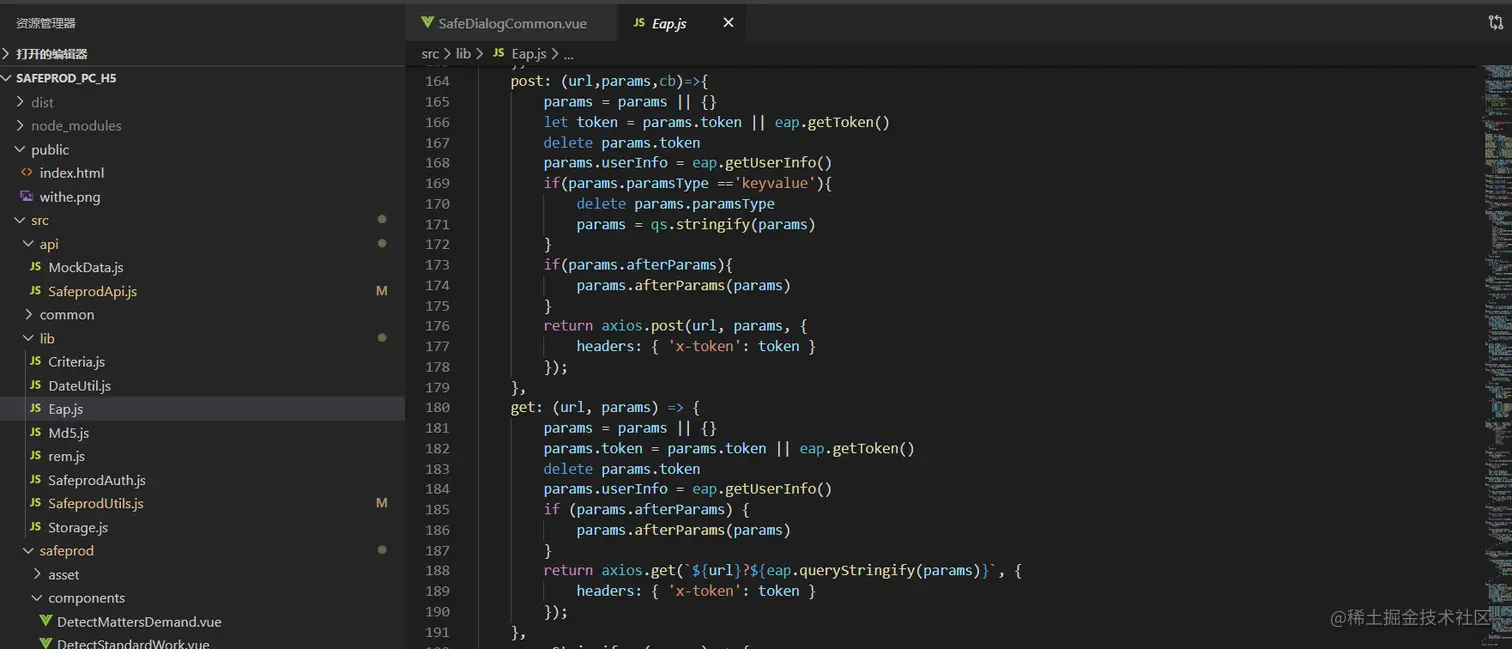
Task: Collapse the safeprod folder
Action: pyautogui.click(x=202, y=551)
